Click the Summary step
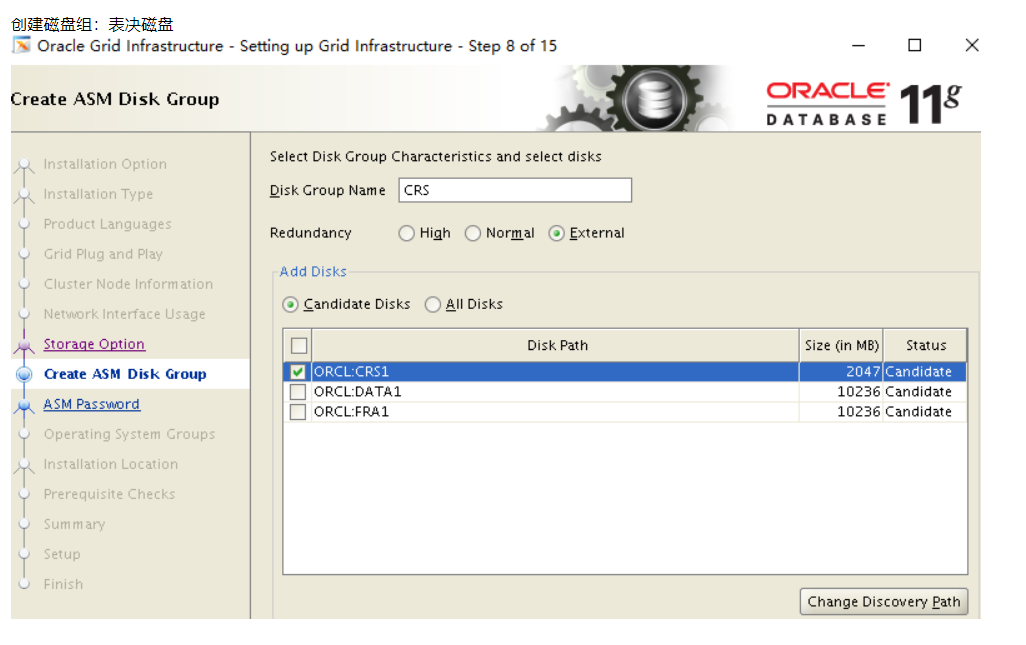The width and height of the screenshot is (1026, 645). (x=74, y=525)
